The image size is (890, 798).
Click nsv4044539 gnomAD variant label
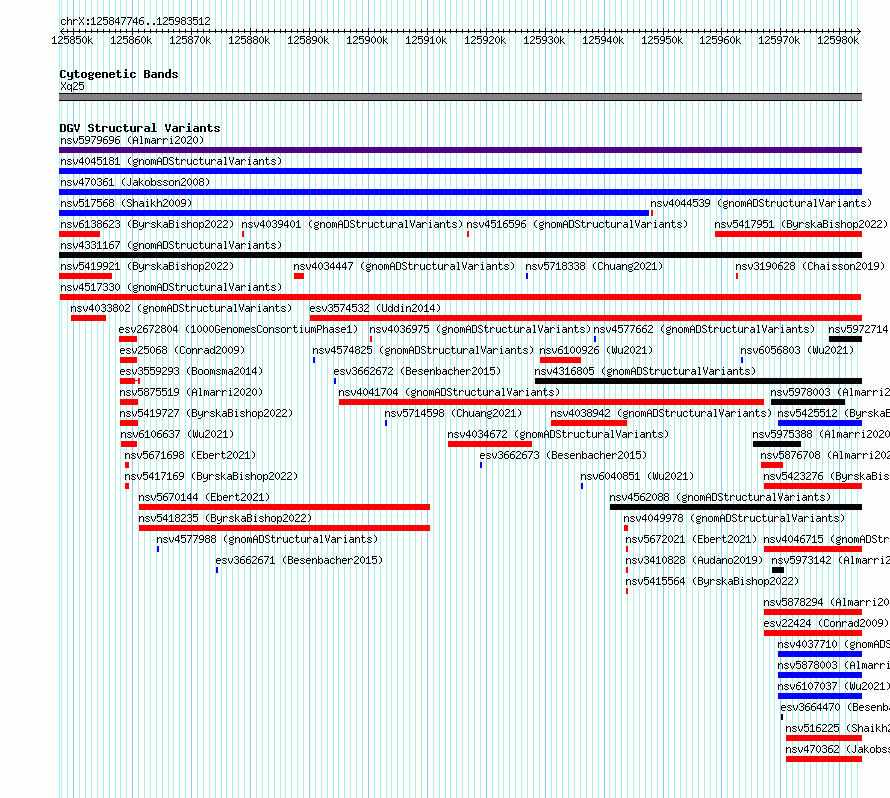[x=761, y=203]
